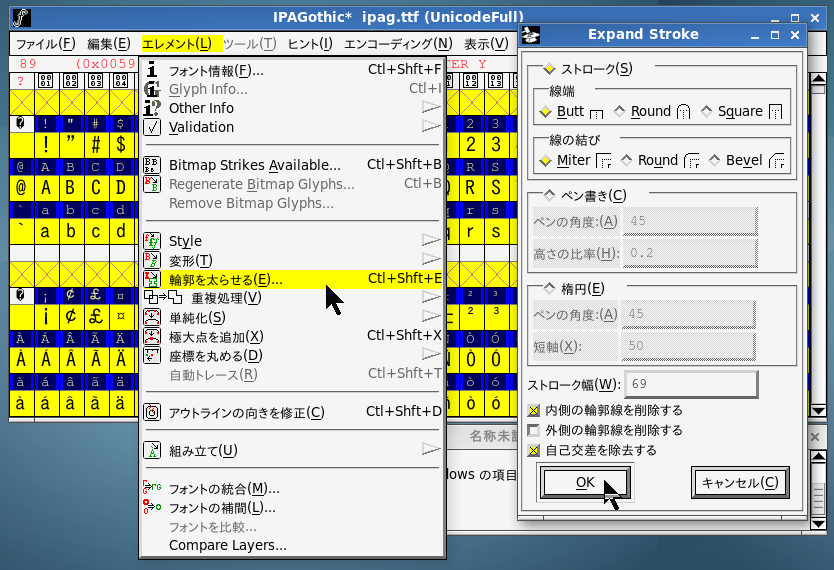Click the 輪郭を太らせる expand stroke icon

point(152,279)
